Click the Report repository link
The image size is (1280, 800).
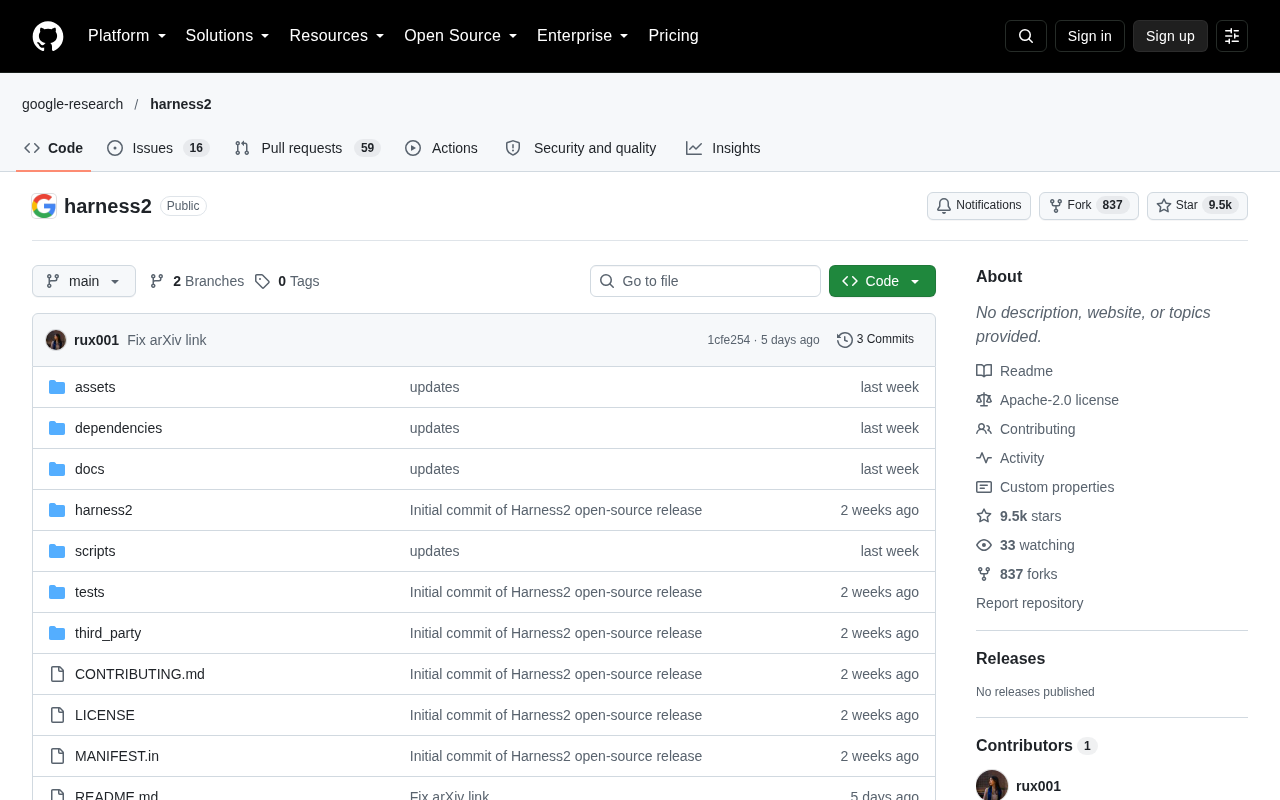[x=1029, y=603]
